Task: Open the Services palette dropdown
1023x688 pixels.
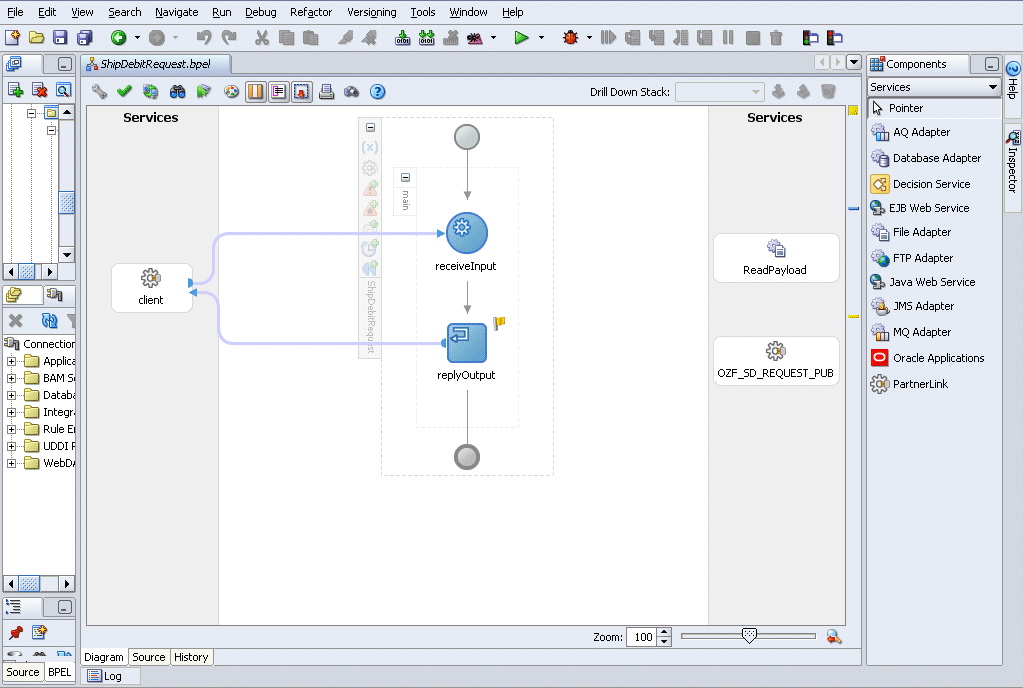Action: (993, 87)
